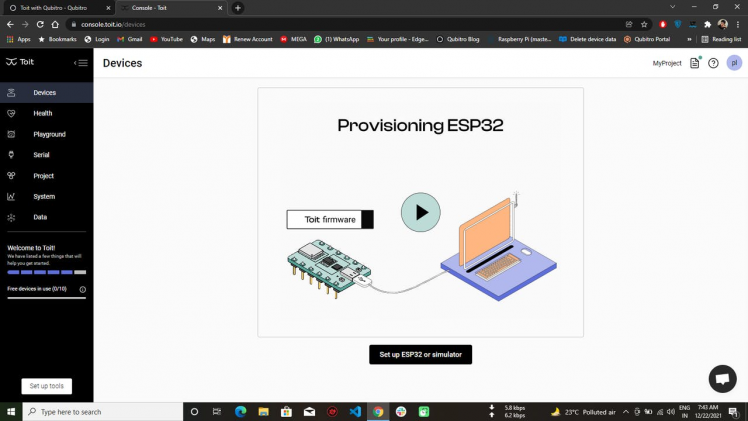The height and width of the screenshot is (421, 748).
Task: Click the browser home icon
Action: point(55,24)
